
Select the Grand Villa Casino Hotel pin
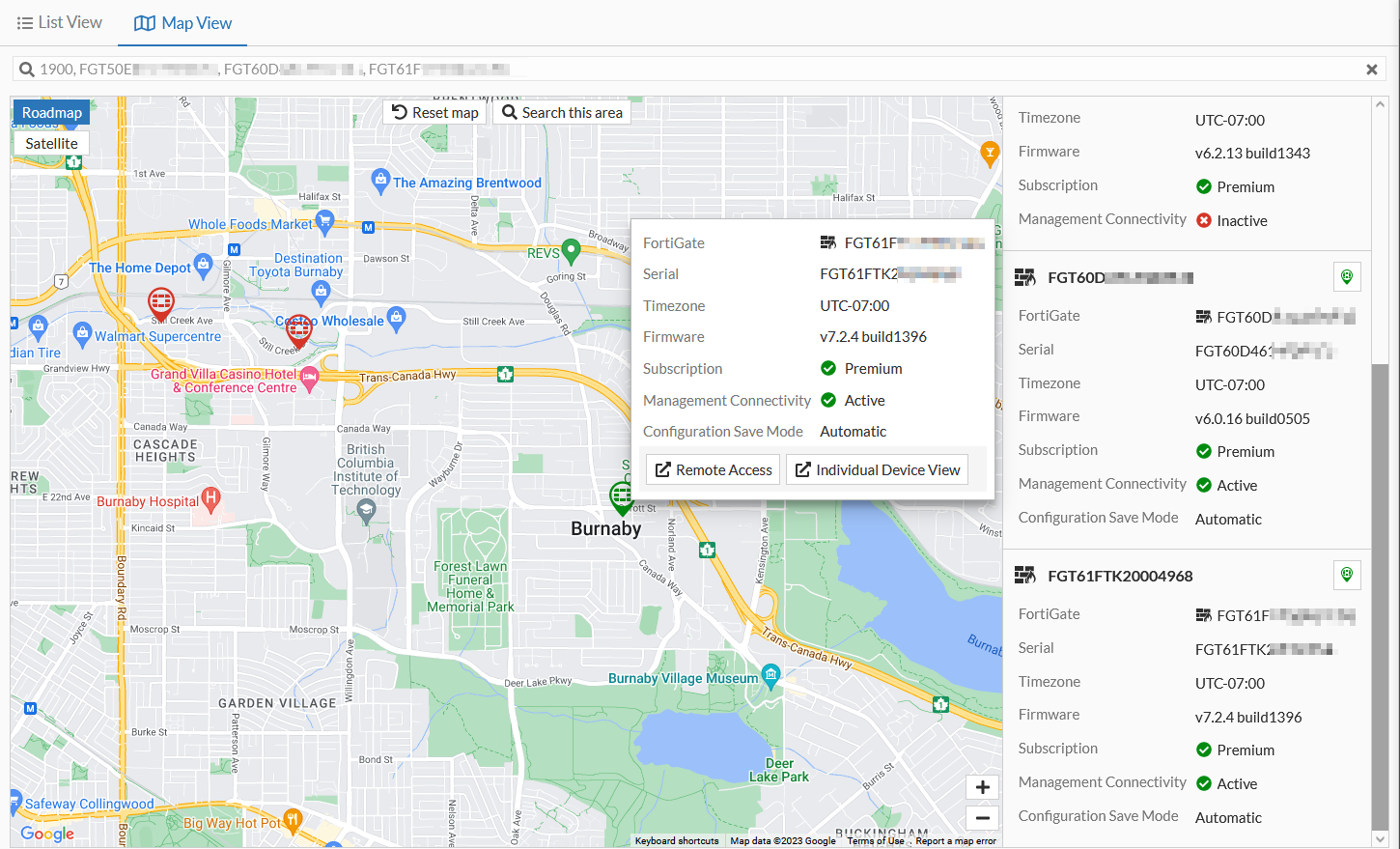[309, 379]
